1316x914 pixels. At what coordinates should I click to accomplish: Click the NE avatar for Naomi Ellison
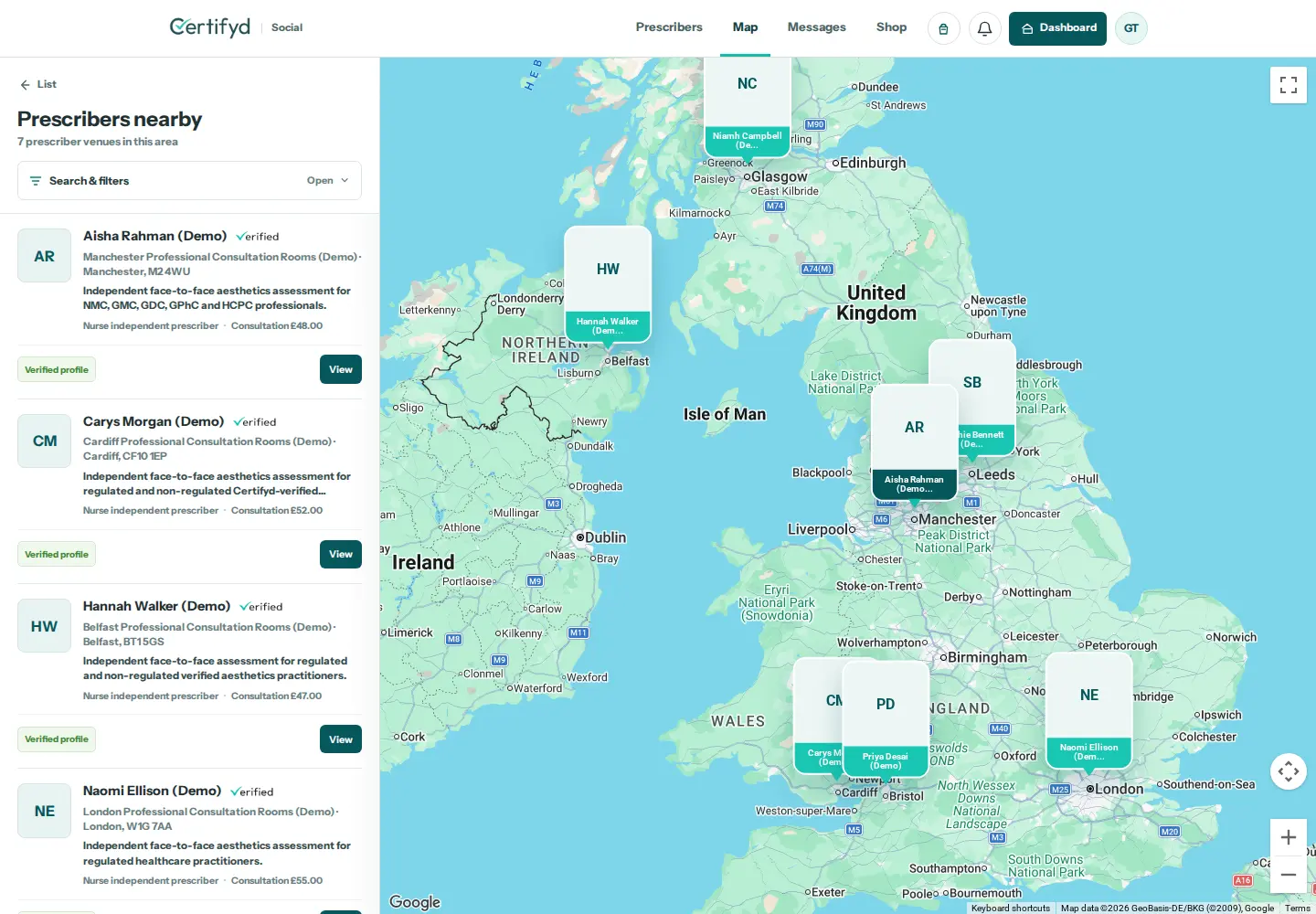[44, 811]
